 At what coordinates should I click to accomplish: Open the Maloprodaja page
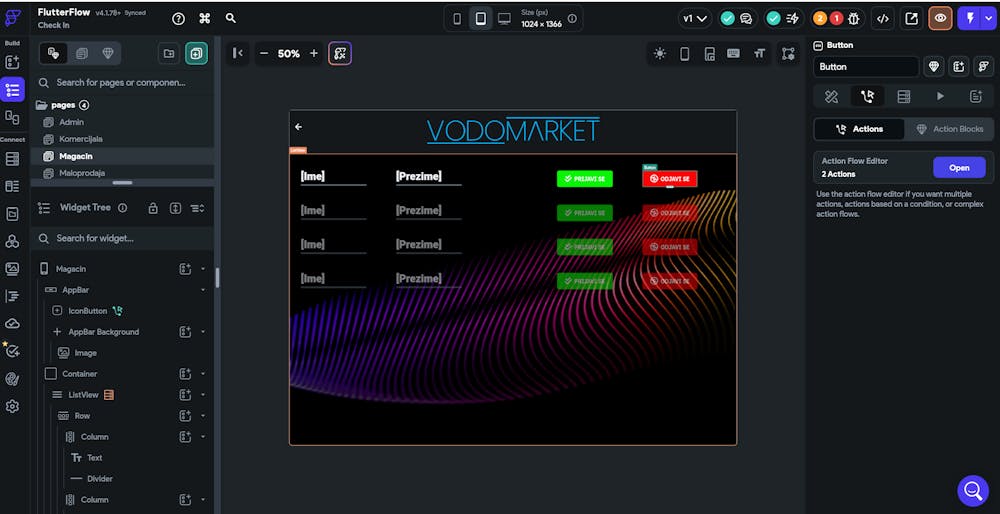point(82,173)
